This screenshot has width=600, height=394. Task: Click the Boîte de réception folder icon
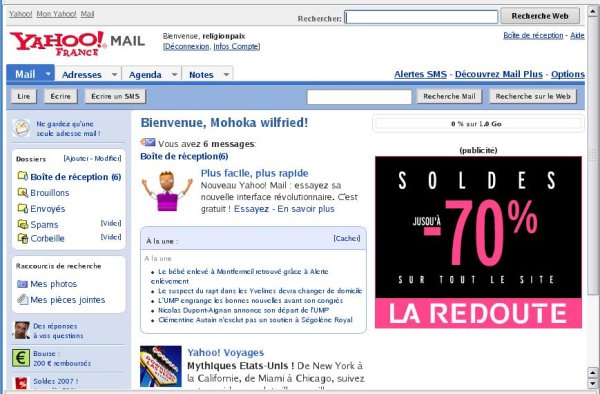(x=23, y=176)
